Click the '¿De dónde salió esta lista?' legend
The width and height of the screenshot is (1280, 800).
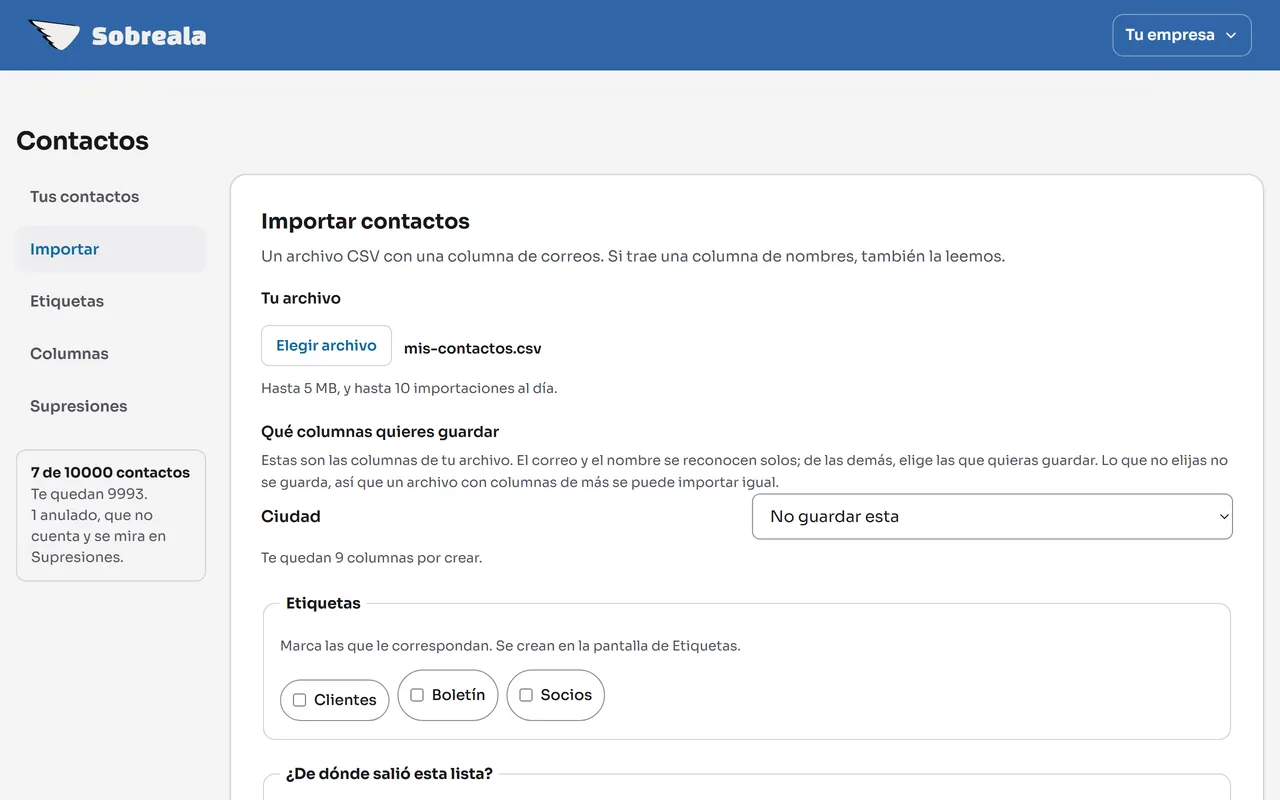point(389,774)
